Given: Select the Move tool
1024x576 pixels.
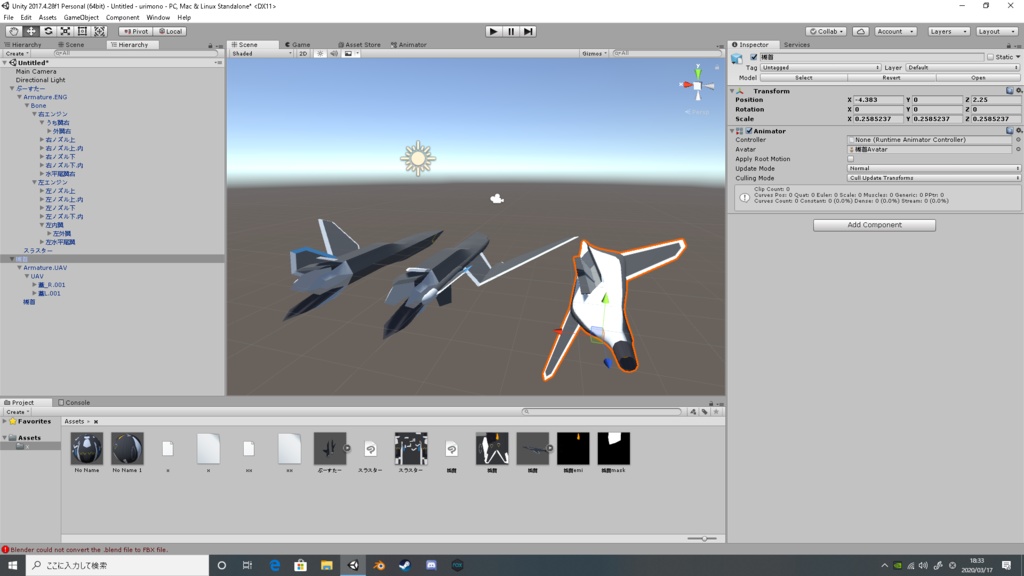Looking at the screenshot, I should pyautogui.click(x=31, y=31).
